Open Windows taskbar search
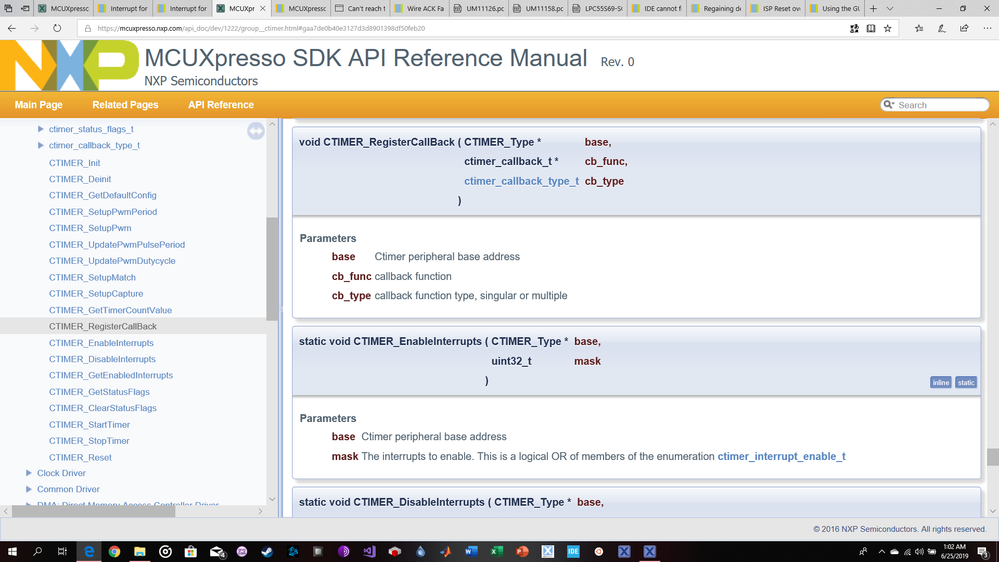Viewport: 999px width, 562px height. pos(37,551)
